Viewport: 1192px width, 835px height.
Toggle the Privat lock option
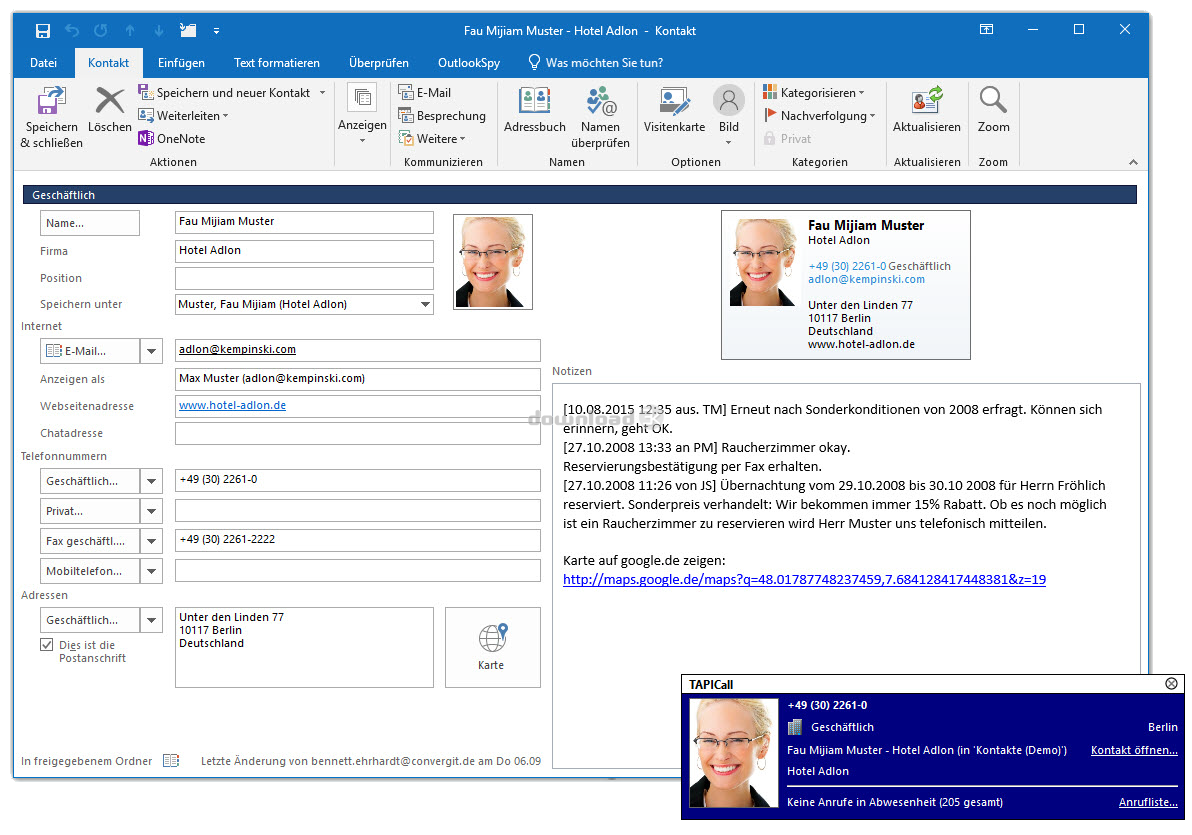click(x=787, y=138)
